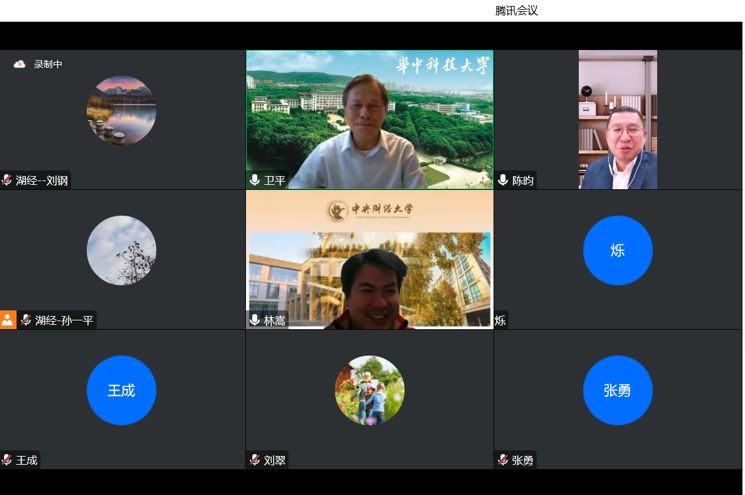Click 湖经-孙一平's muted microphone icon
Viewport: 745px width, 495px height.
[x=26, y=321]
